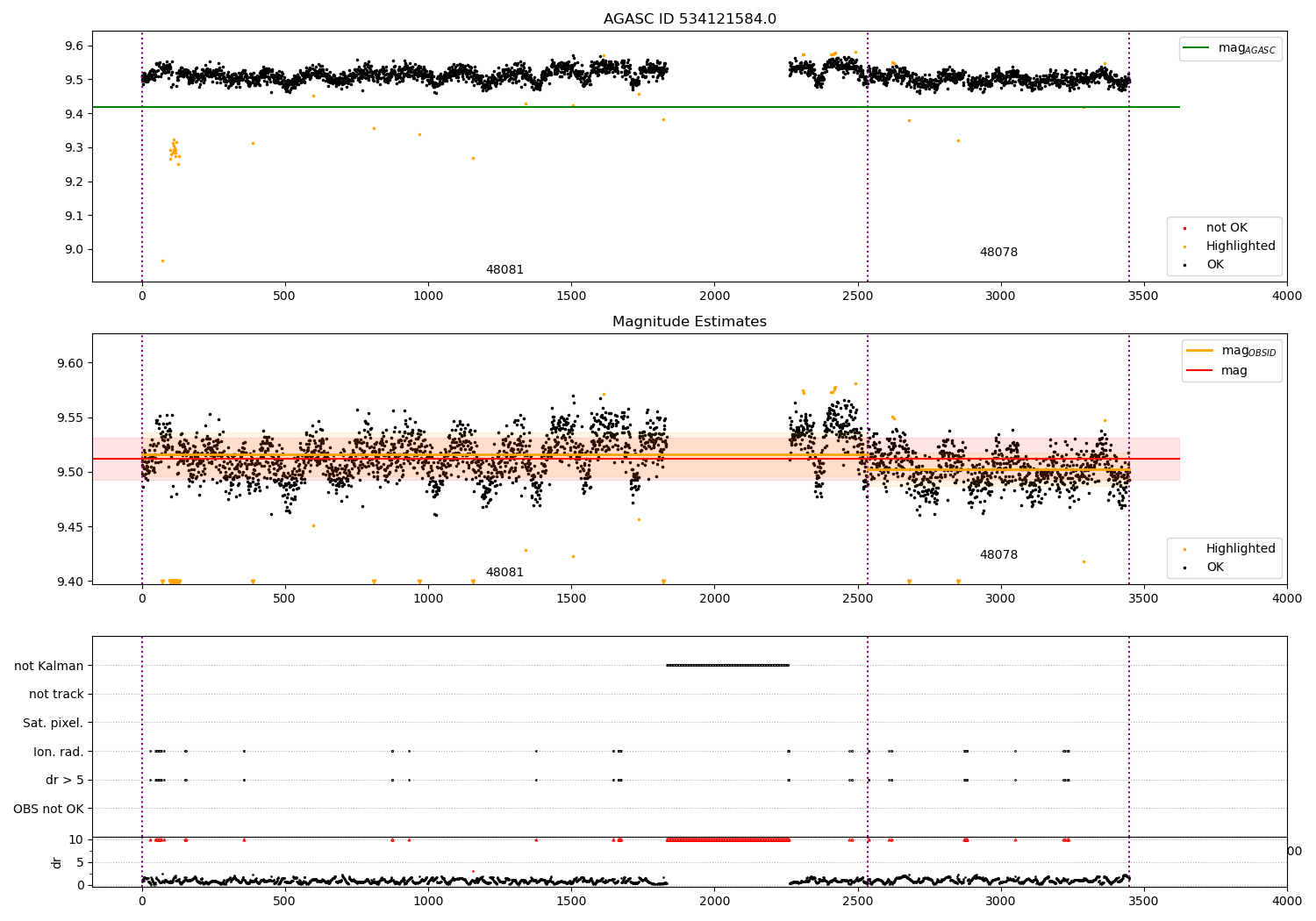Viewport: 1316px width, 921px height.
Task: Click the 3000 x-axis tick of the Magnitude Estimates plot
Action: pyautogui.click(x=1001, y=599)
